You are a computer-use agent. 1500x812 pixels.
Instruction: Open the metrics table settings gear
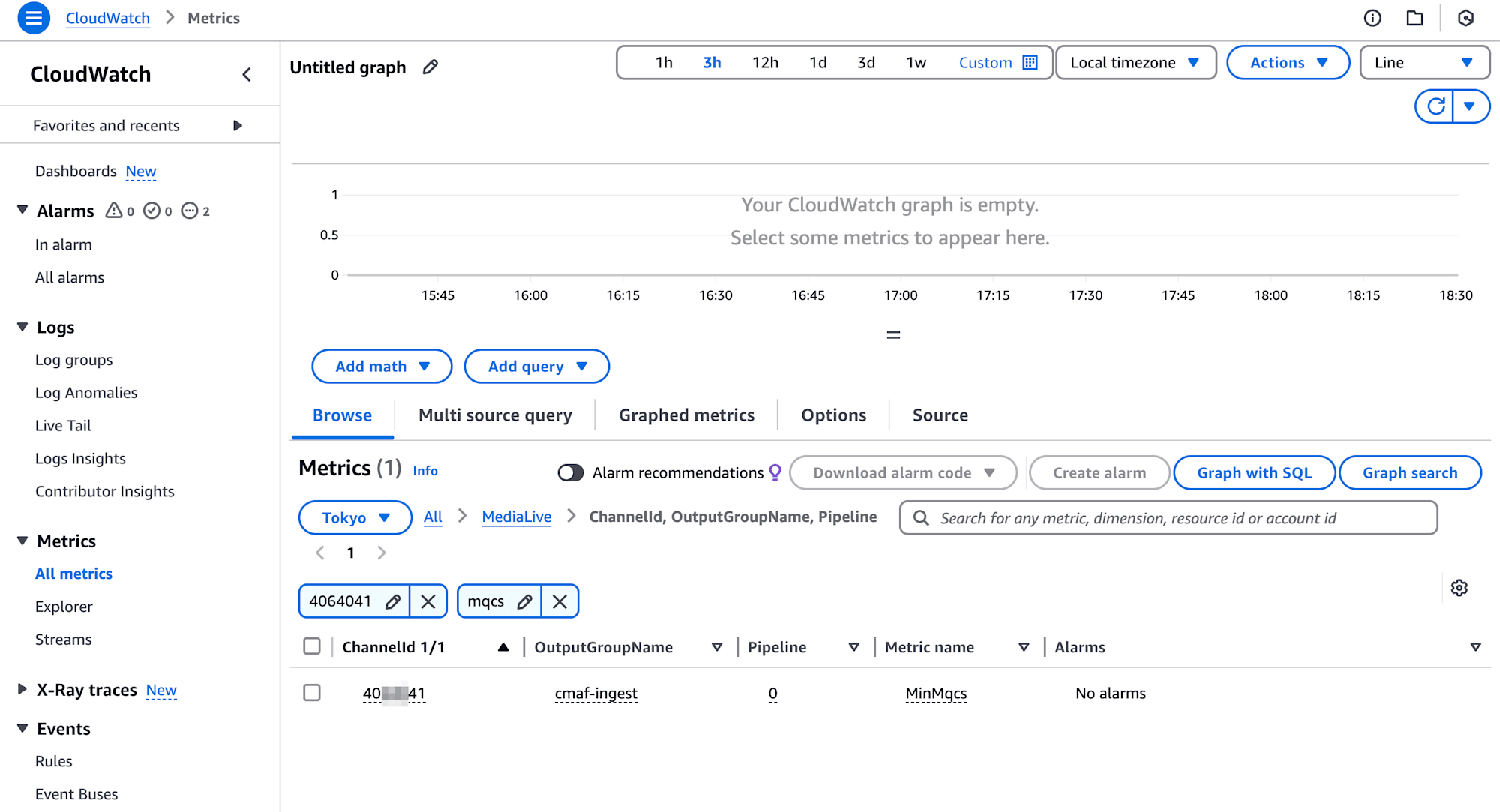tap(1459, 588)
